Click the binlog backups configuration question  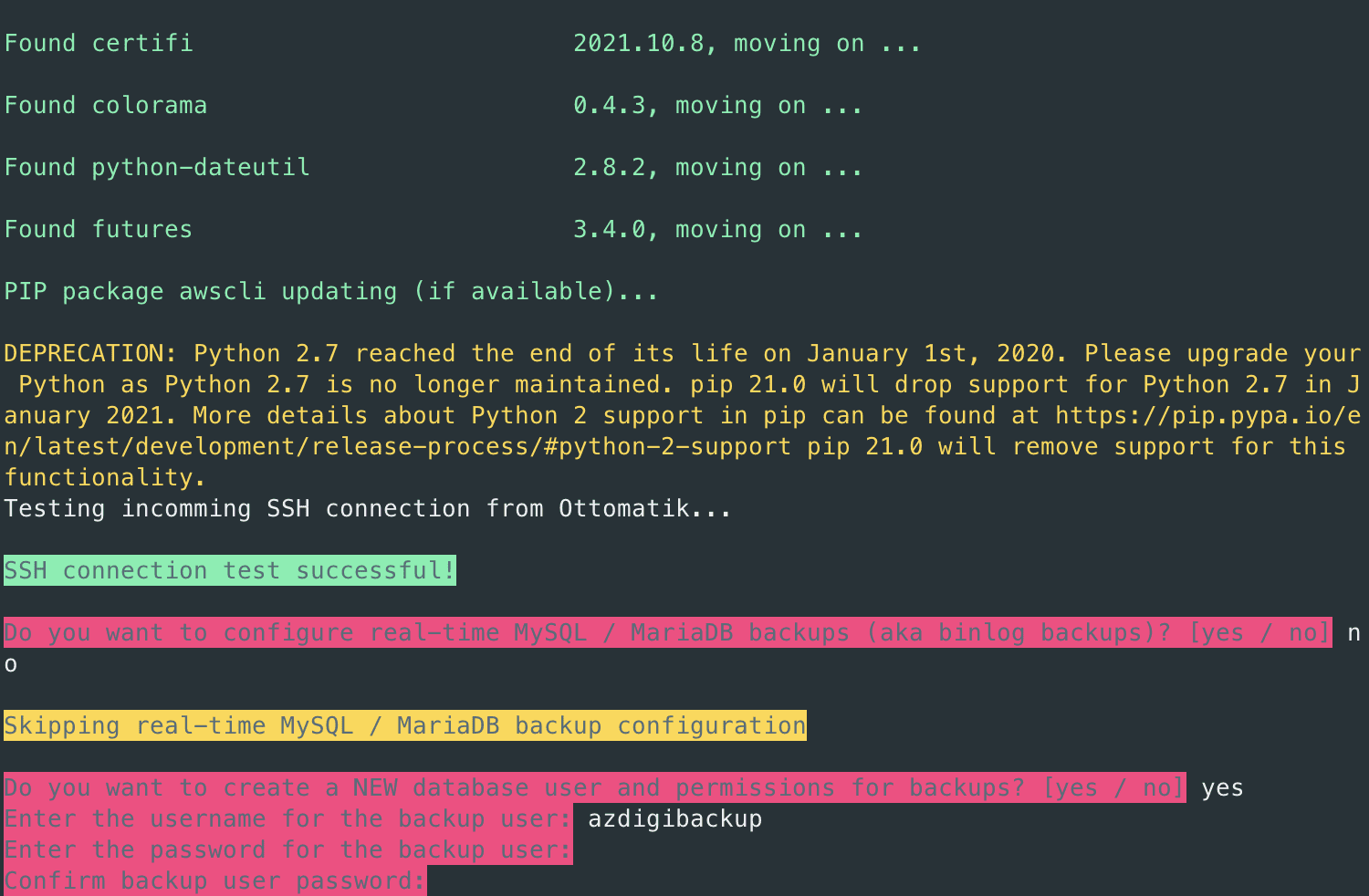666,633
